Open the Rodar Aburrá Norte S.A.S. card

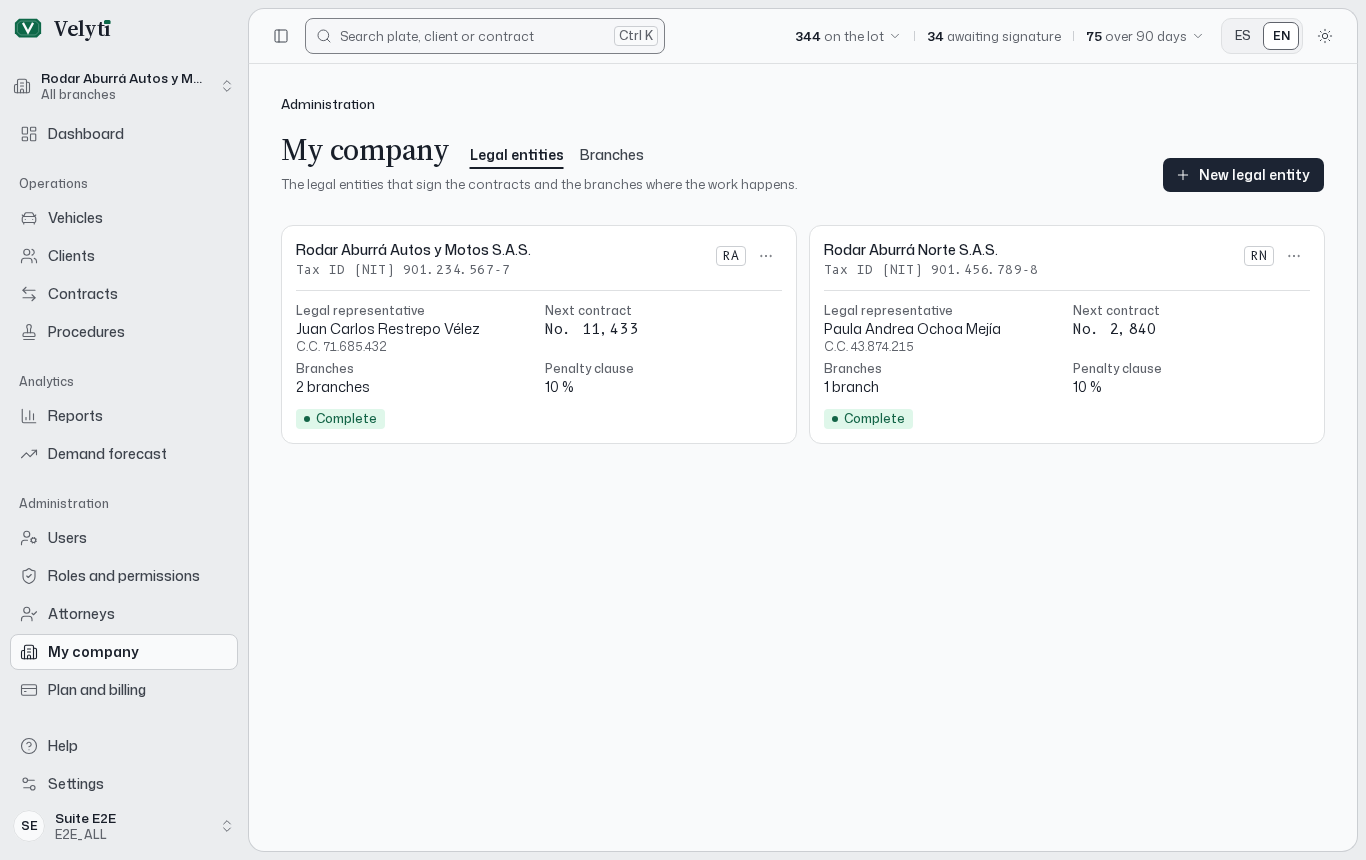click(1067, 334)
